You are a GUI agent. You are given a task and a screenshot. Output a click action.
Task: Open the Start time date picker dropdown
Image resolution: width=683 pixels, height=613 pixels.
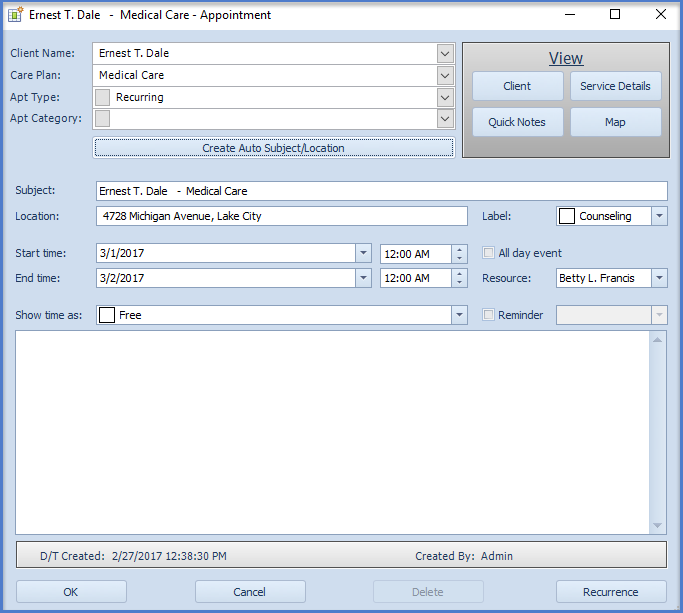[x=363, y=253]
